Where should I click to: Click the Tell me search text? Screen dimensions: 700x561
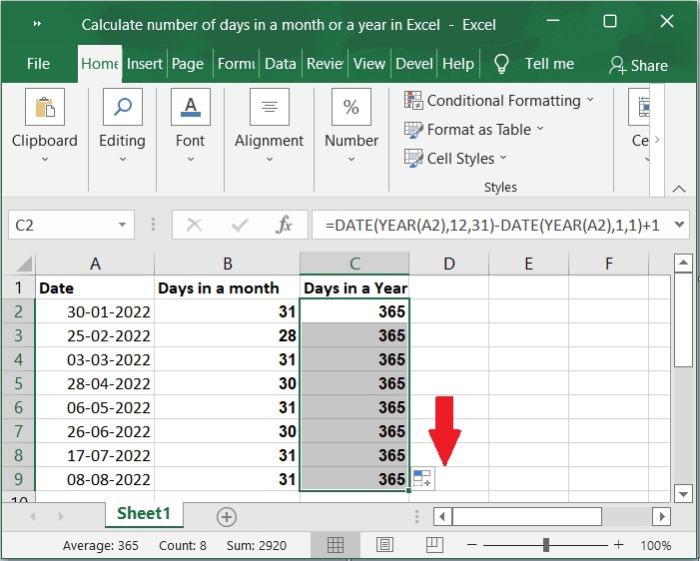[x=549, y=64]
